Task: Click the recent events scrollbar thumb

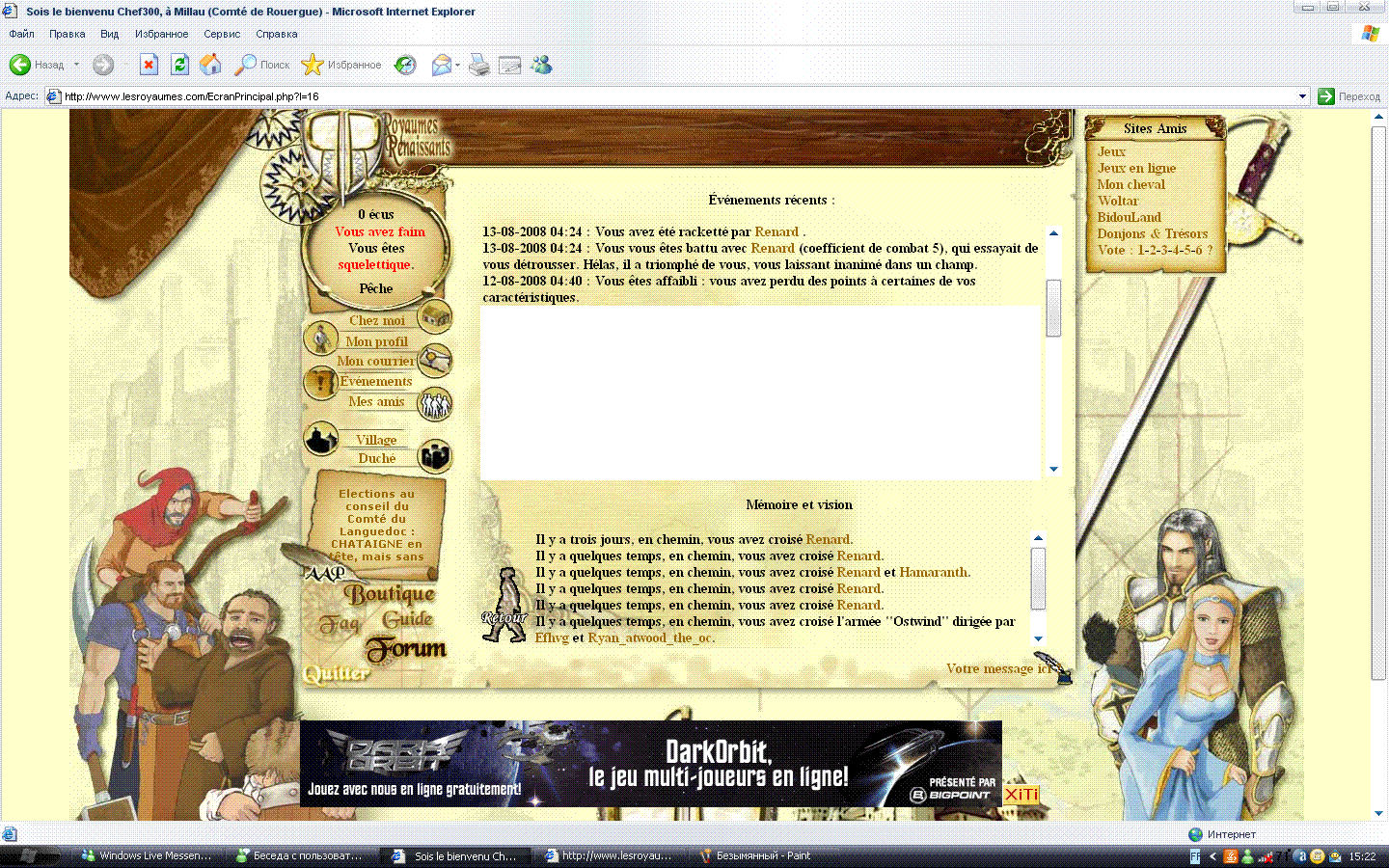Action: click(1053, 309)
